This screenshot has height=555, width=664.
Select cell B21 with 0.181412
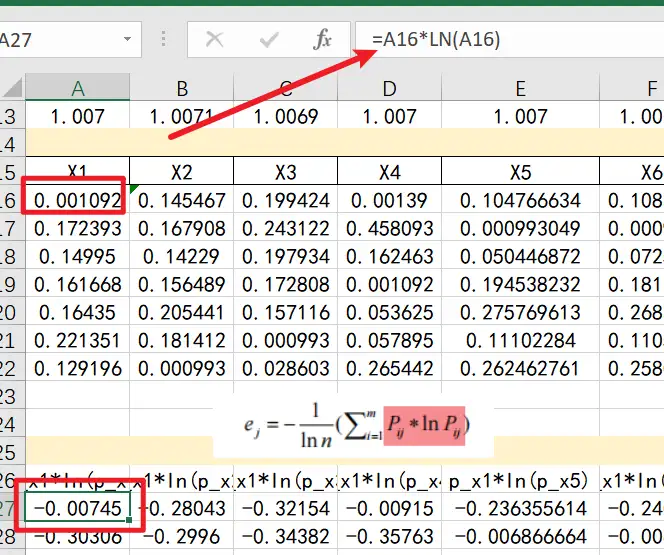[182, 340]
